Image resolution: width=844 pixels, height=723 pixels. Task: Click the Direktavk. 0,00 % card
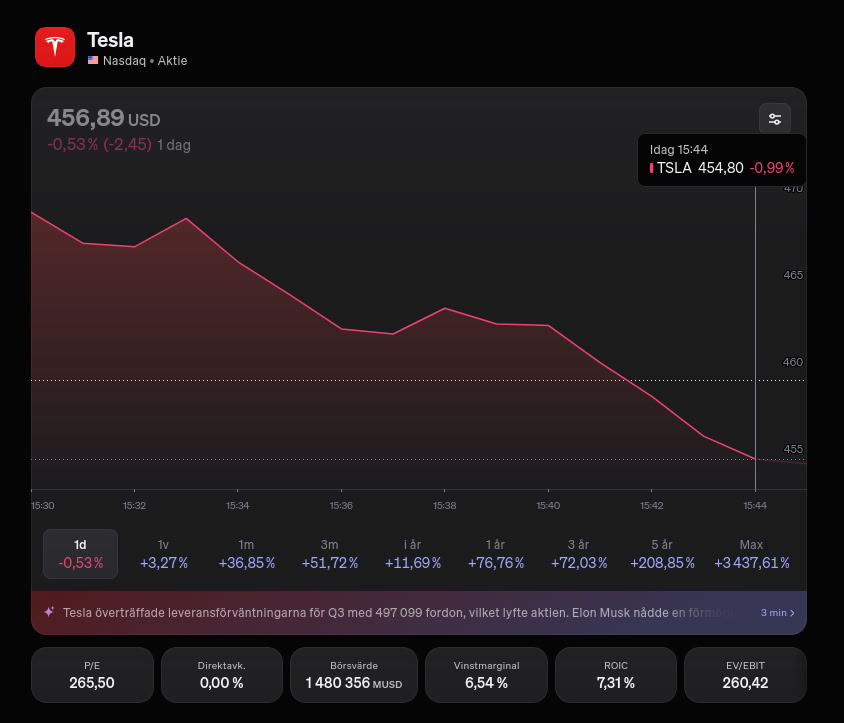click(221, 675)
